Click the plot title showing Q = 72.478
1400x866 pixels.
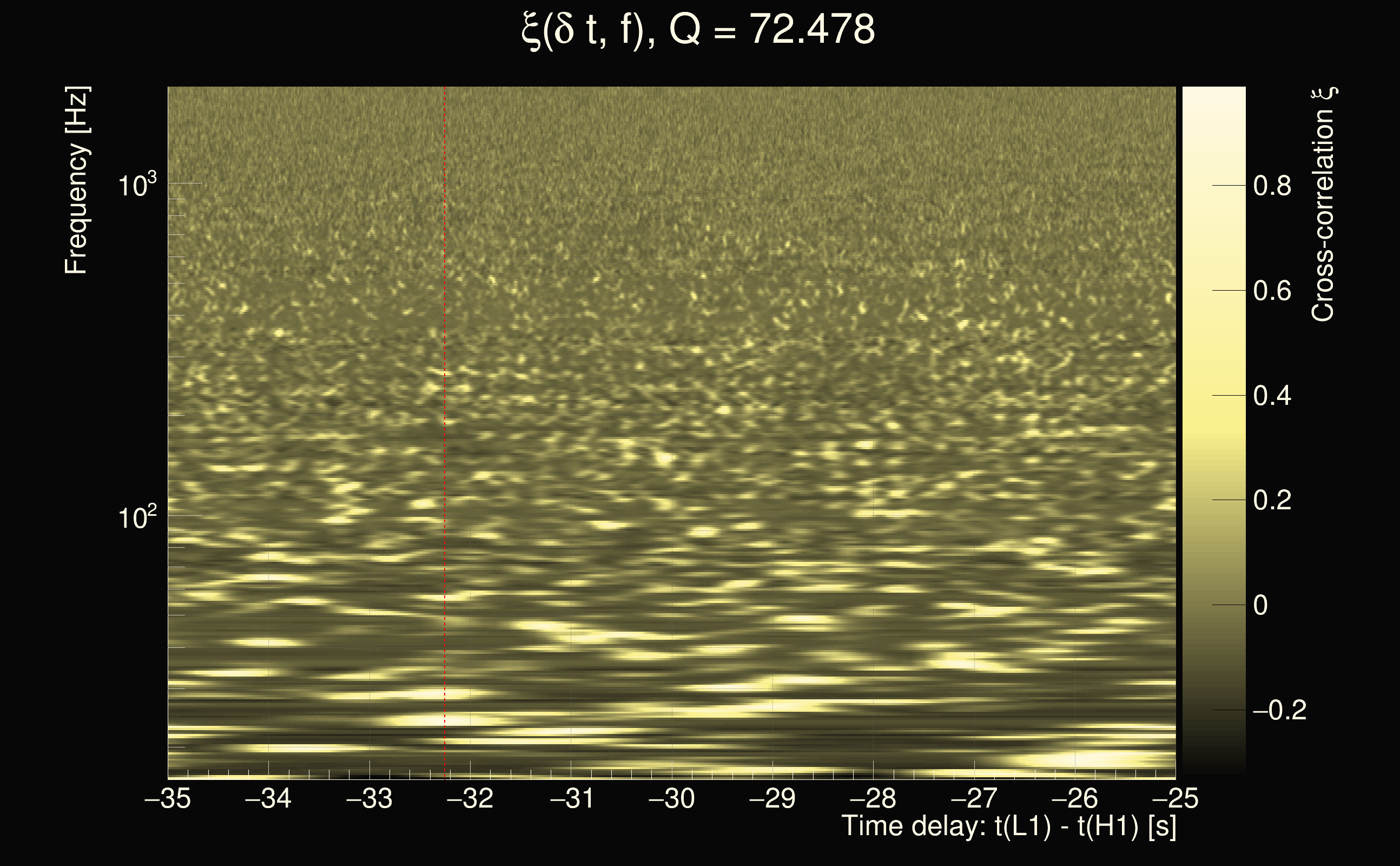pos(698,30)
